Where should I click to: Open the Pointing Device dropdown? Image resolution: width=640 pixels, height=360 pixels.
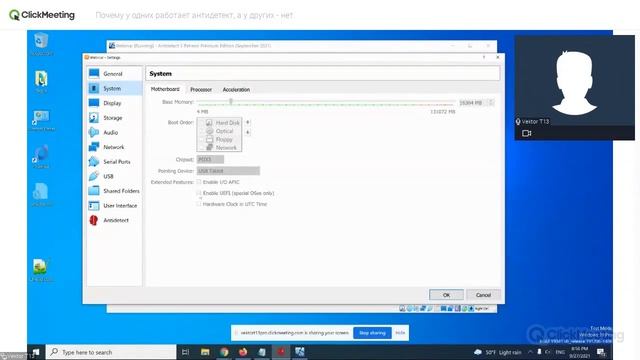(228, 171)
